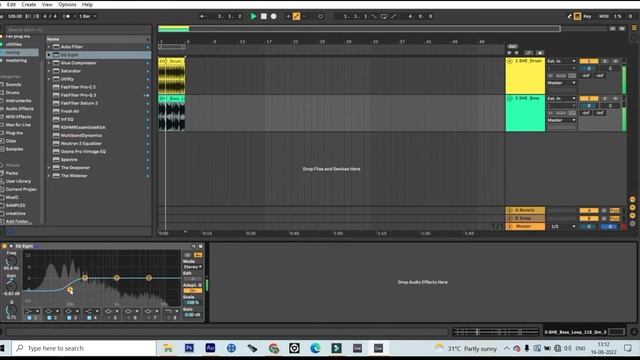Toggle track activator 2 on SHE_Bass
Screen dimensions: 640x360
[x=589, y=98]
